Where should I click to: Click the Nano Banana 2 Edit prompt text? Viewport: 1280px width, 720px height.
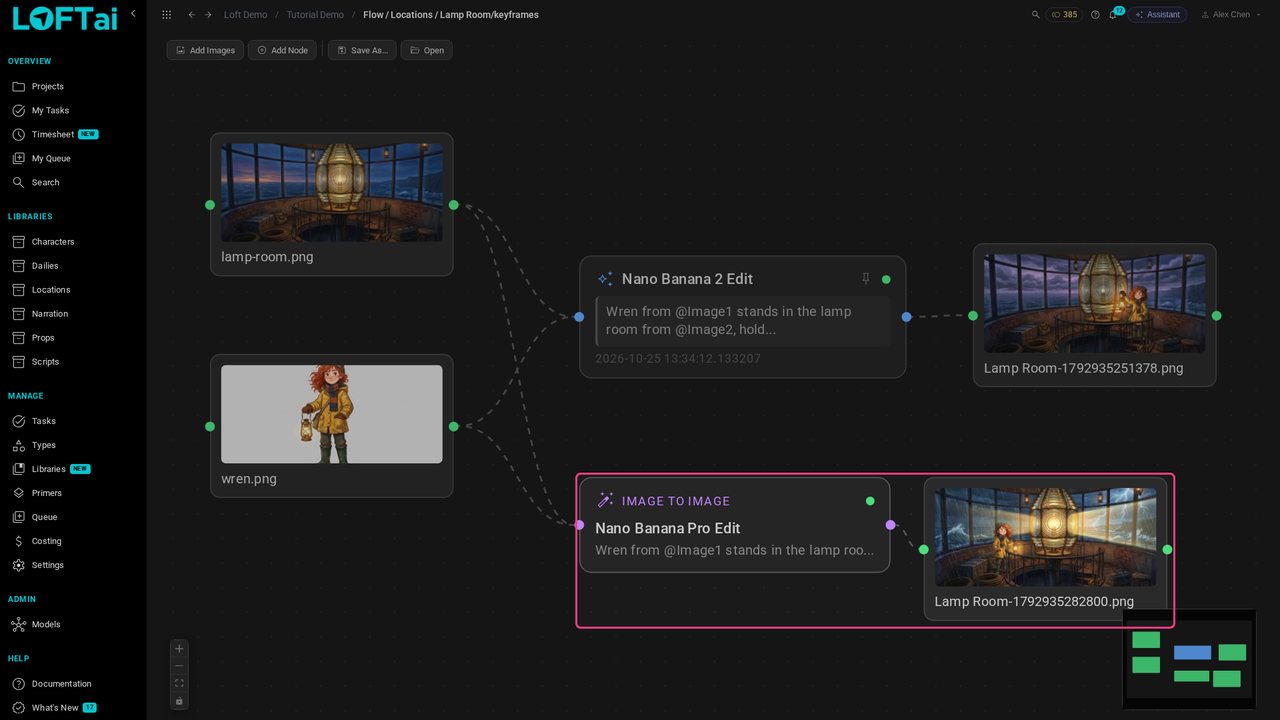pyautogui.click(x=742, y=320)
